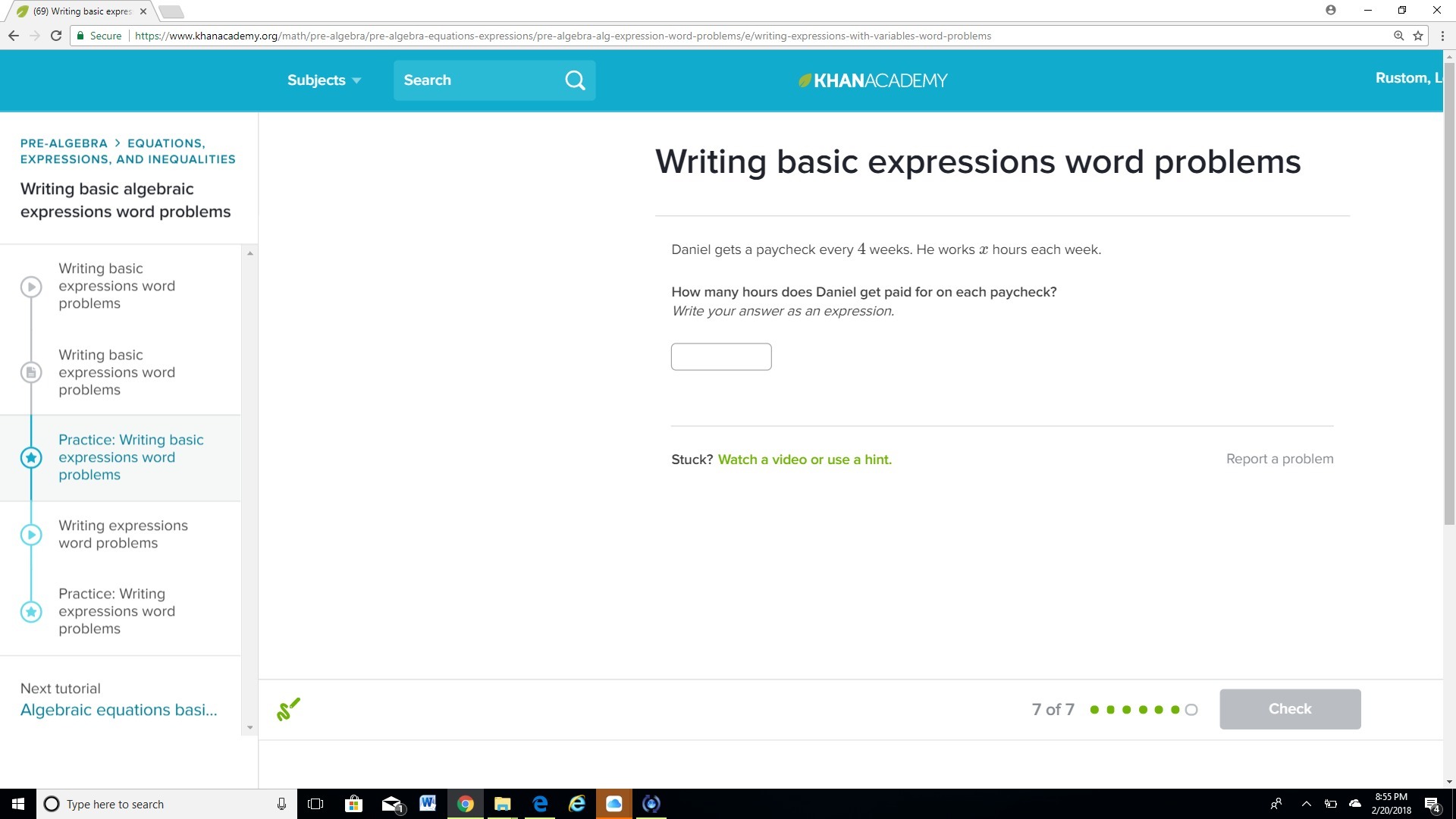
Task: Open Pre-Algebra breadcrumb link
Action: tap(64, 143)
